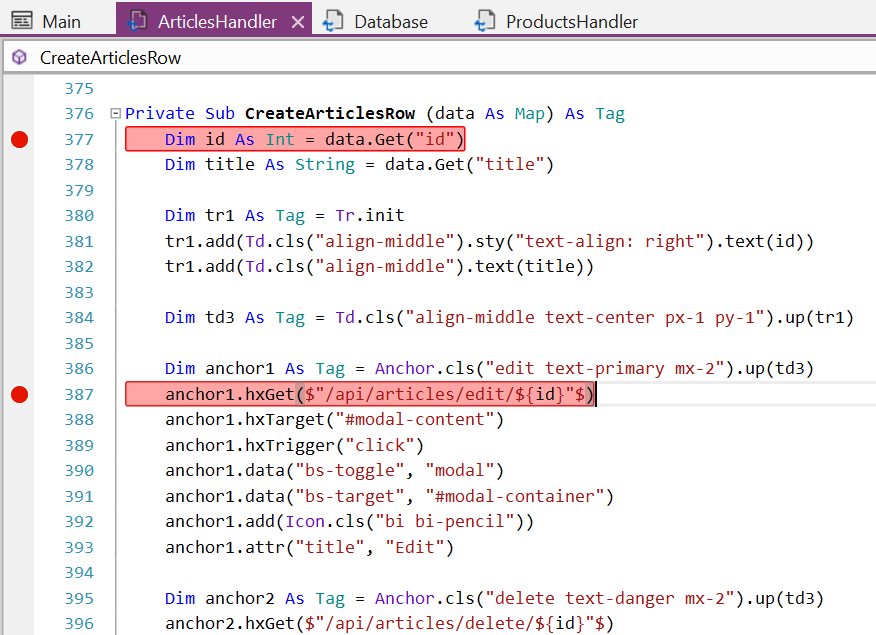Click "#modal-container" string on line 391
876x635 pixels.
click(514, 496)
